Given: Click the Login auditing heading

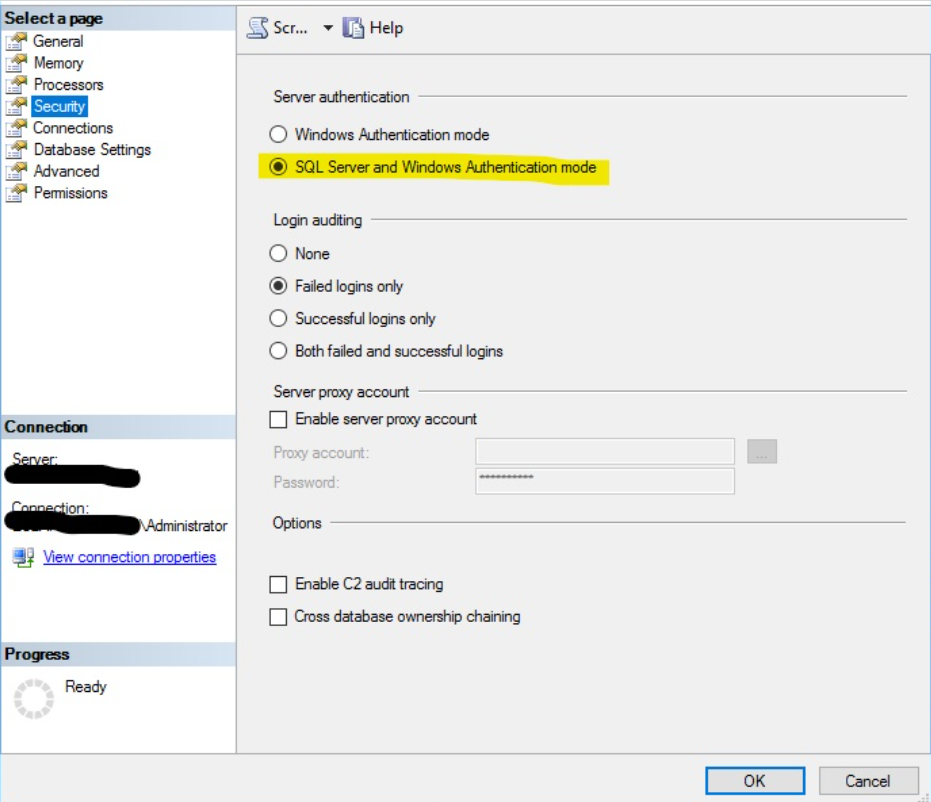Looking at the screenshot, I should coord(318,220).
